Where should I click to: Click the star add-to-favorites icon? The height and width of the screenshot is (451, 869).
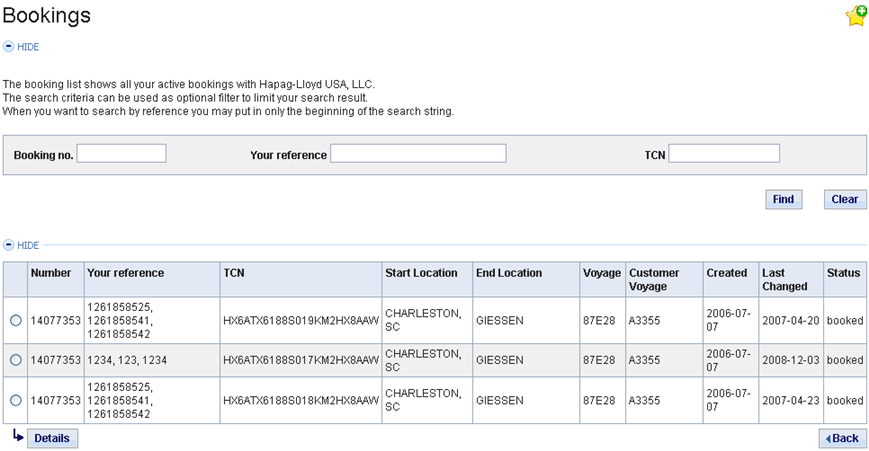pyautogui.click(x=856, y=16)
